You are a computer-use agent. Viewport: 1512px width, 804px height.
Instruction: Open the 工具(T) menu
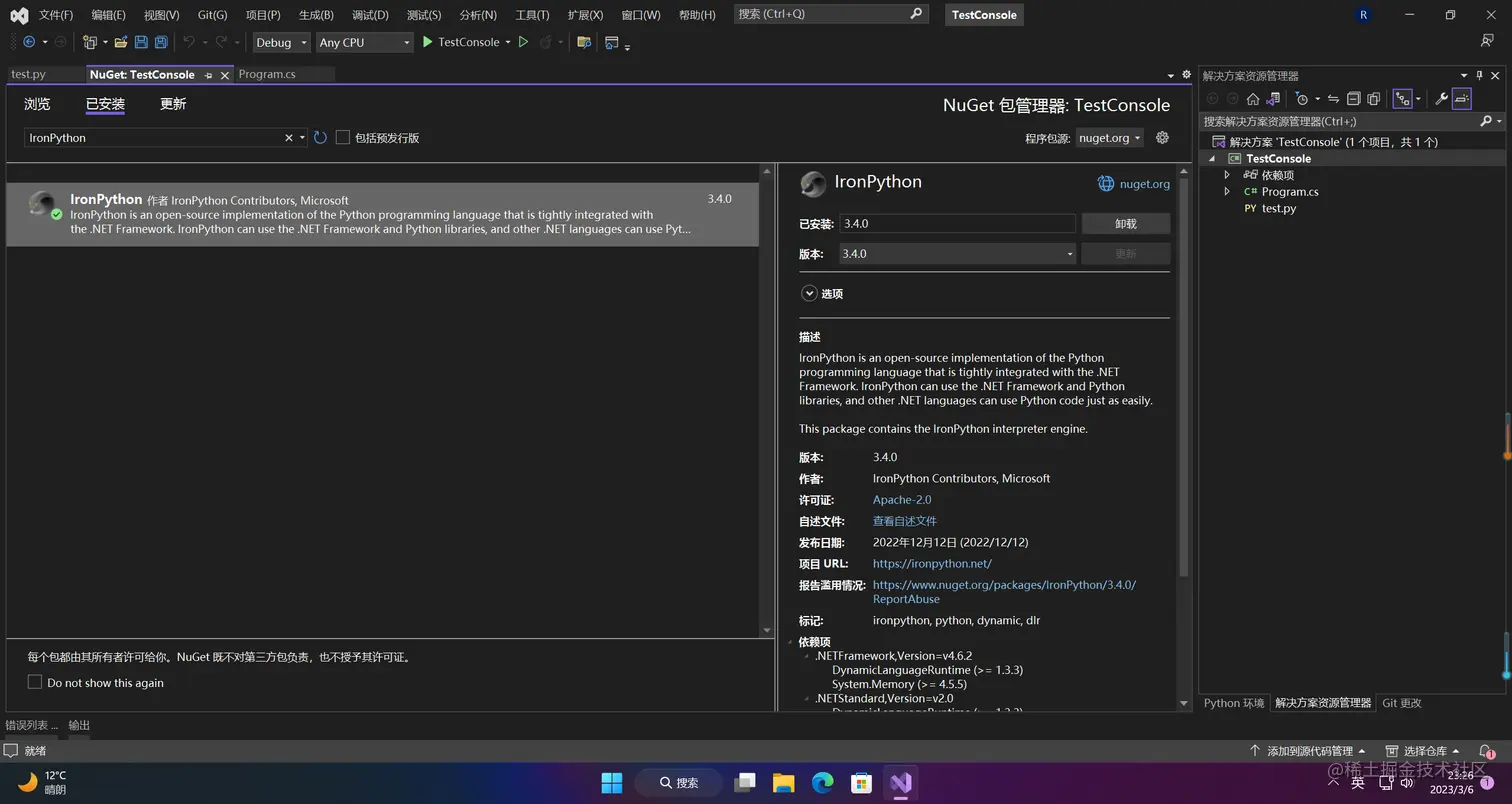coord(532,15)
